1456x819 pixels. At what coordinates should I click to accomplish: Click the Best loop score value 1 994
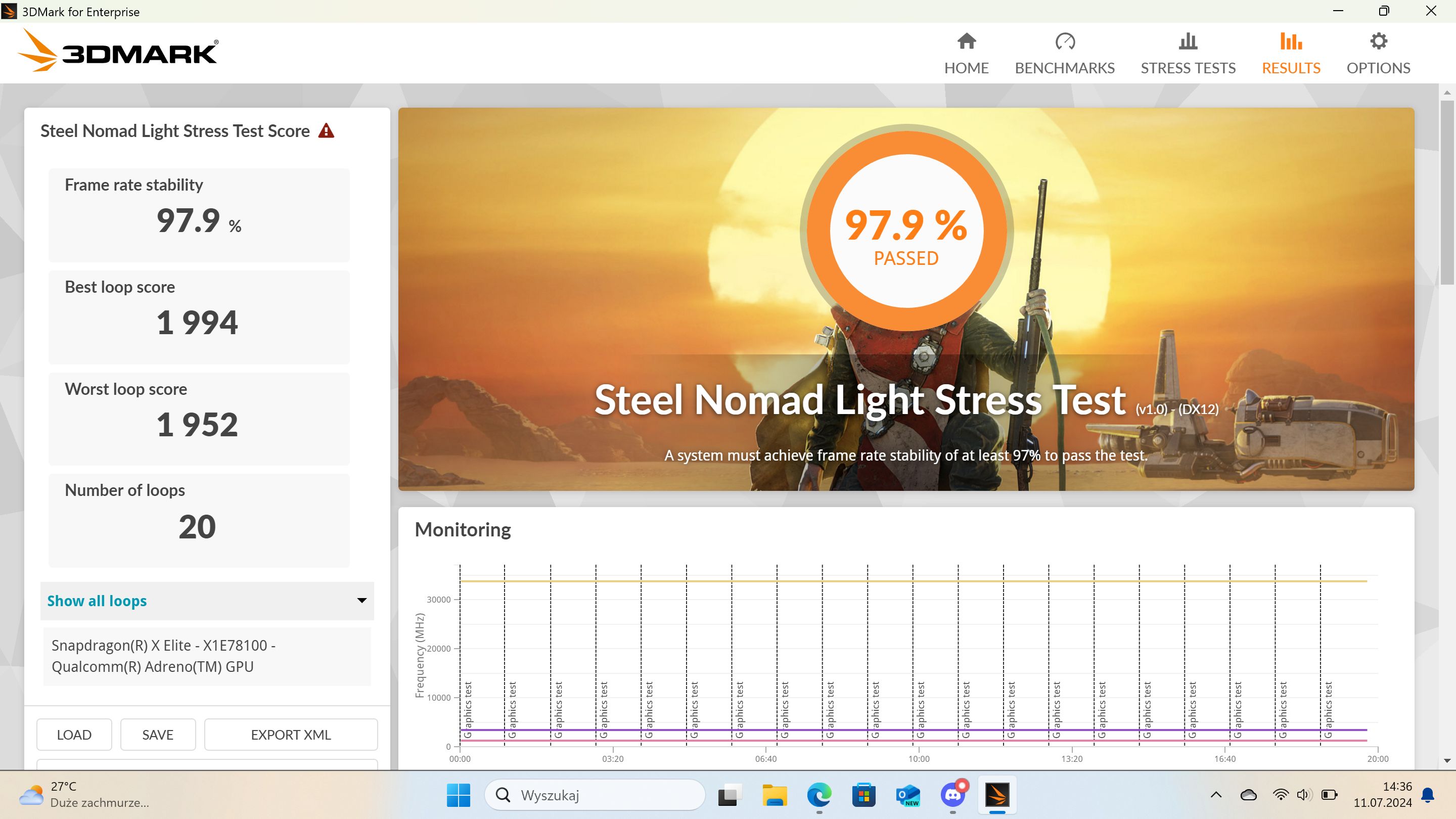pos(197,323)
